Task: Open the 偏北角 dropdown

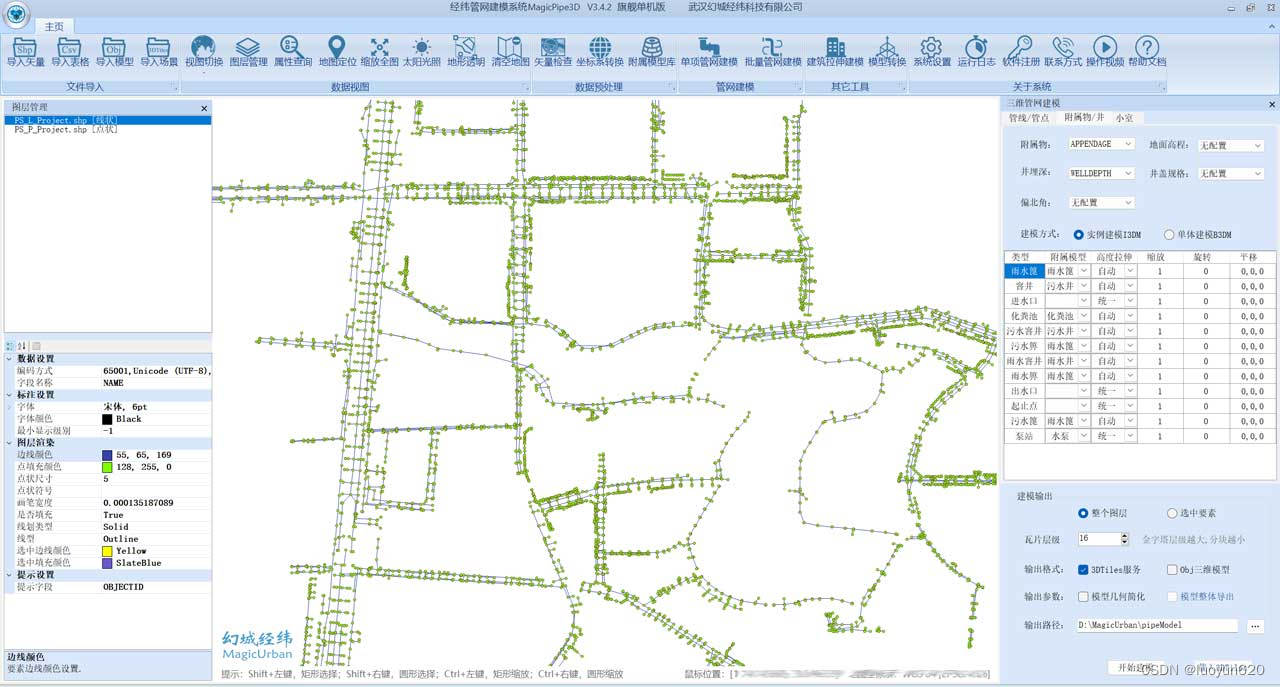Action: click(x=1101, y=202)
